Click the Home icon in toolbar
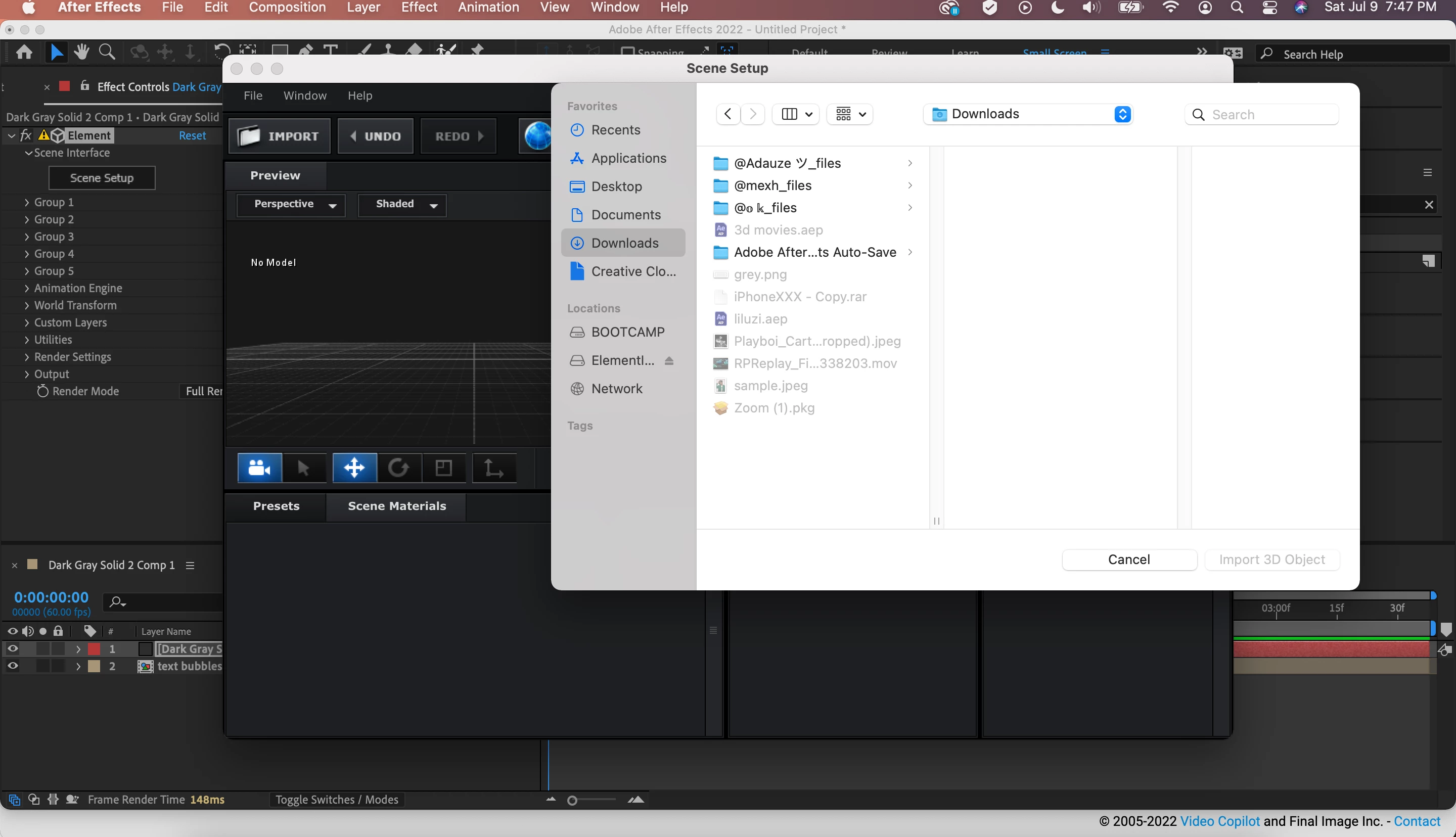The image size is (1456, 837). (x=24, y=53)
